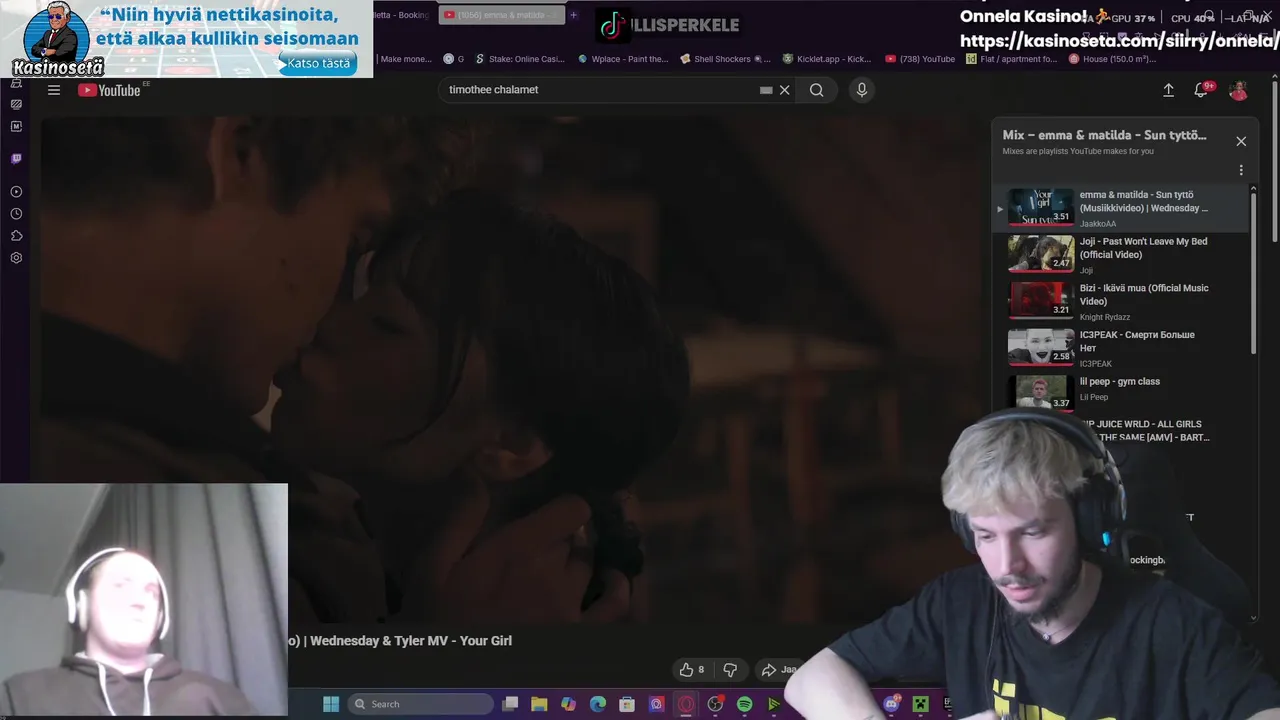Viewport: 1280px width, 720px height.
Task: Open the Kicklet.app bookmark
Action: pos(827,59)
